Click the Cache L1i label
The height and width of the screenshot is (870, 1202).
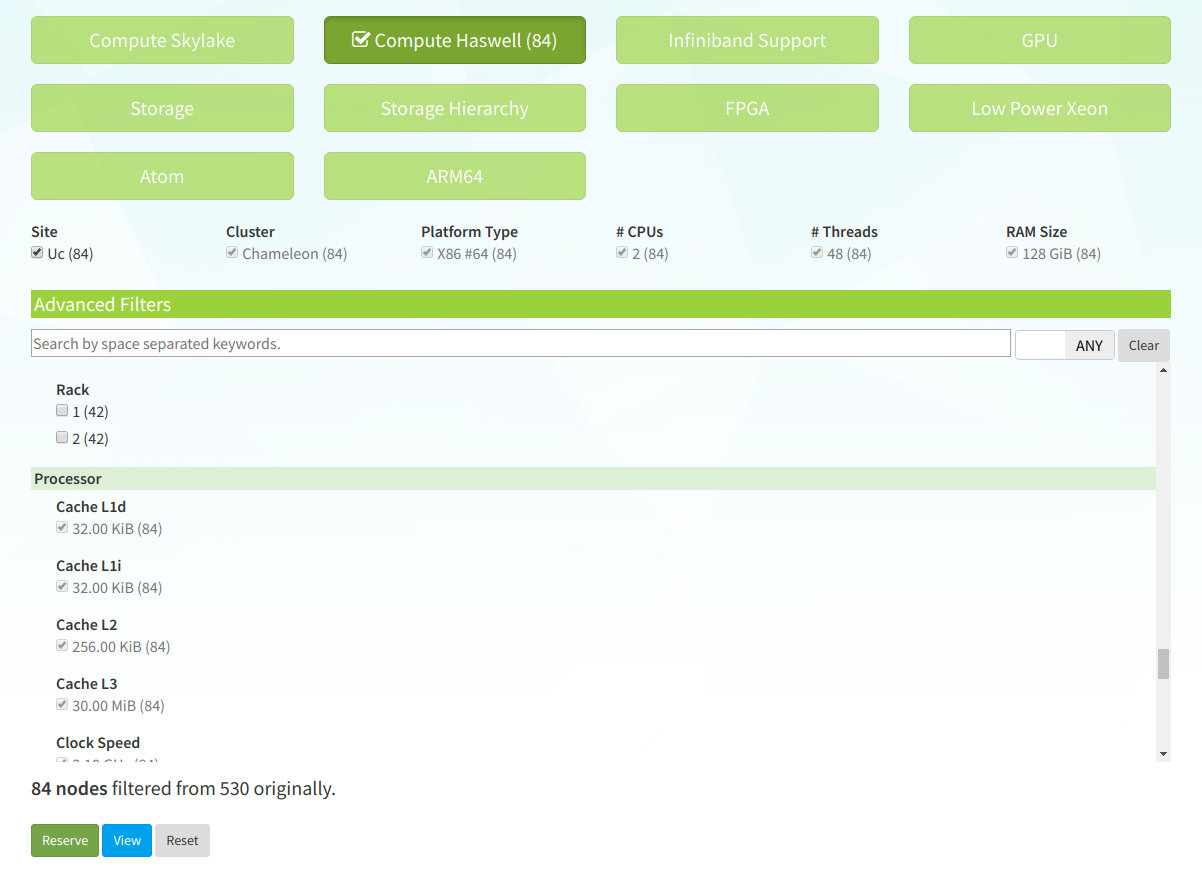(89, 566)
